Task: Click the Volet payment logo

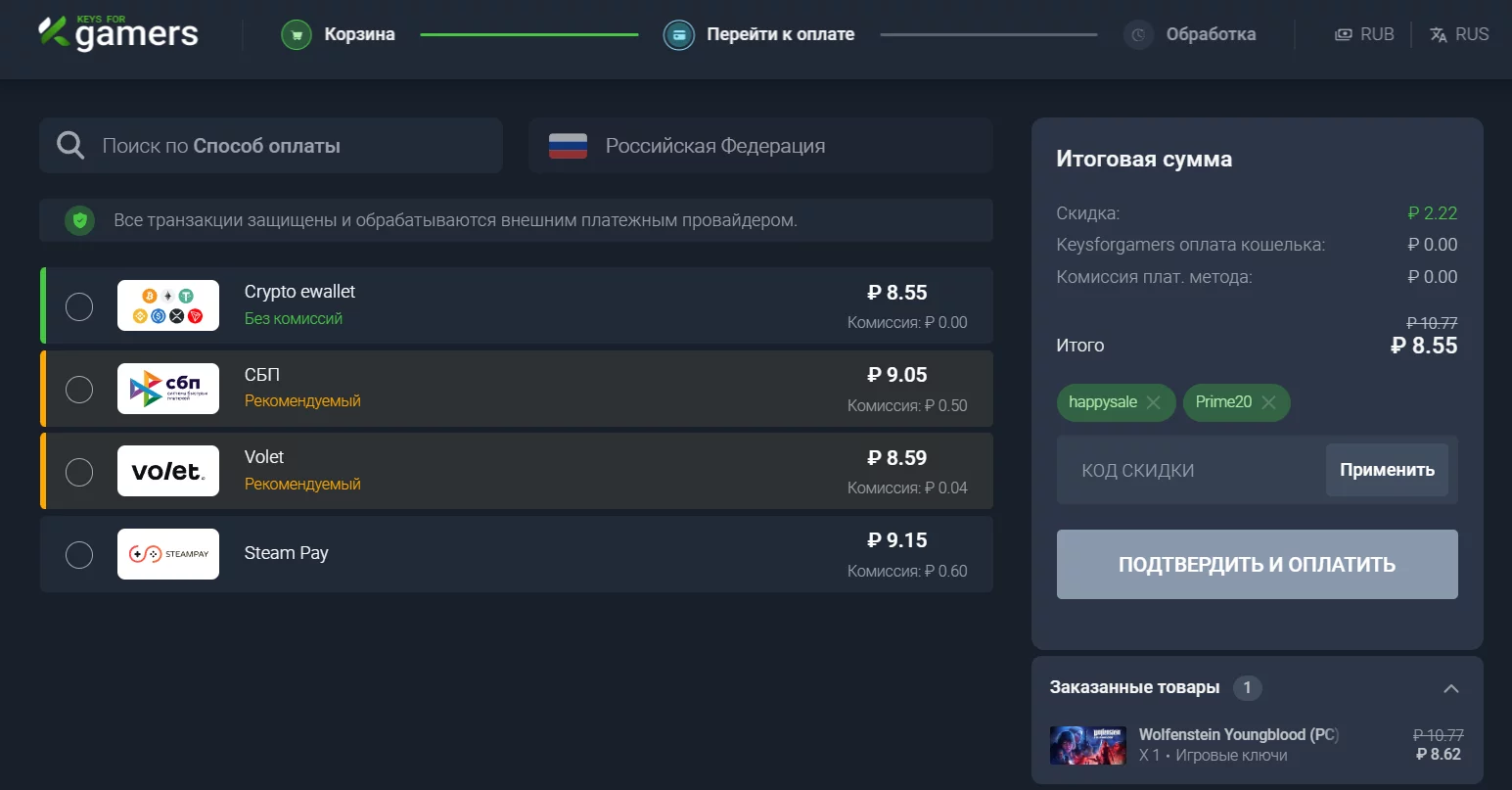Action: point(168,471)
